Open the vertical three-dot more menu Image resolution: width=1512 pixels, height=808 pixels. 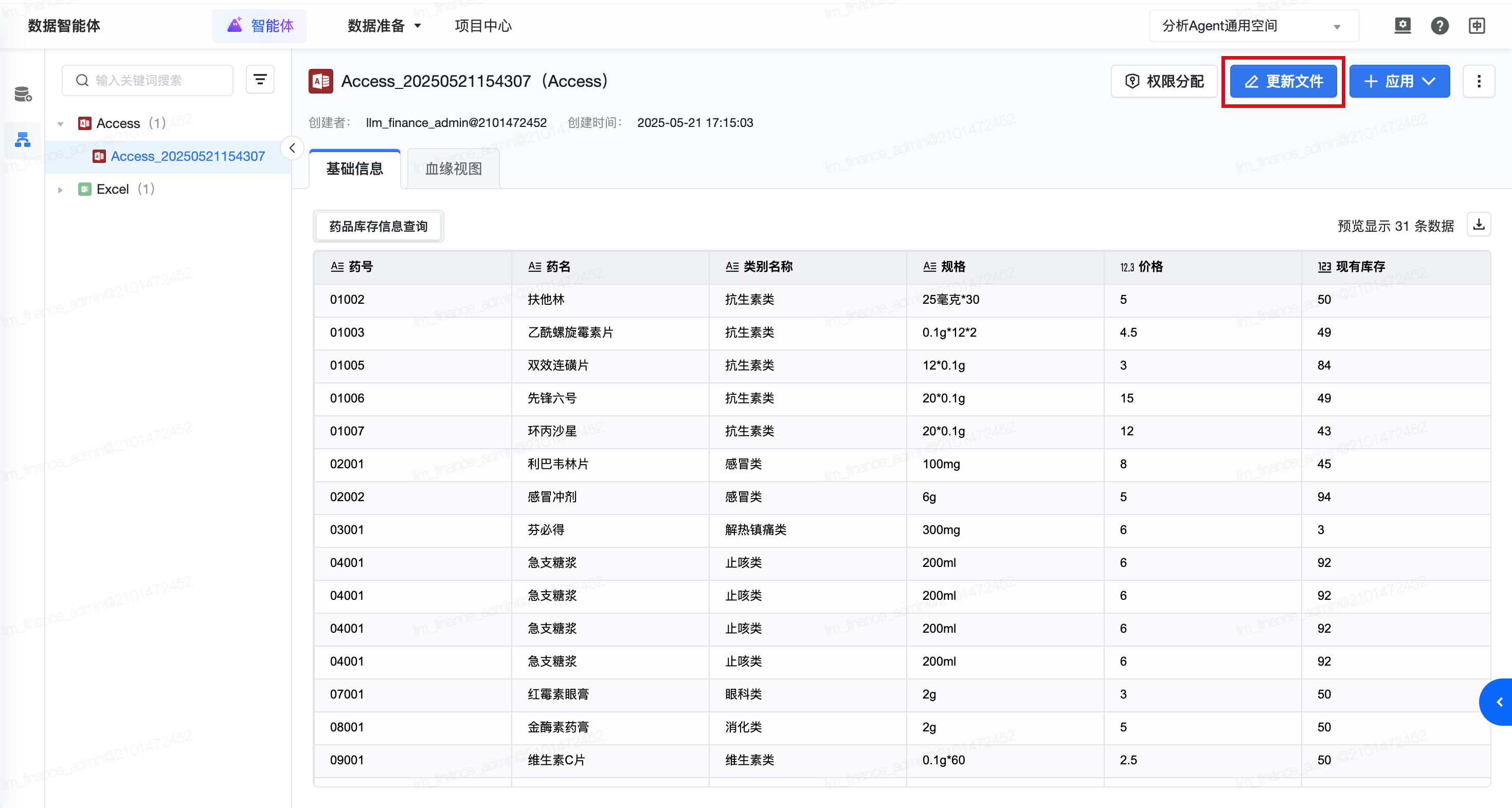click(1479, 81)
